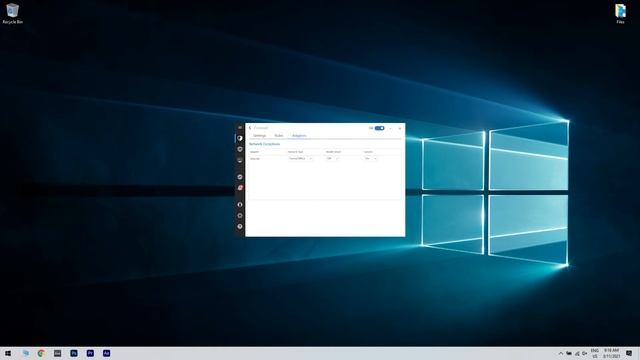Turn off the Firewall toggle switch
Viewport: 640px width, 360px height.
[380, 128]
